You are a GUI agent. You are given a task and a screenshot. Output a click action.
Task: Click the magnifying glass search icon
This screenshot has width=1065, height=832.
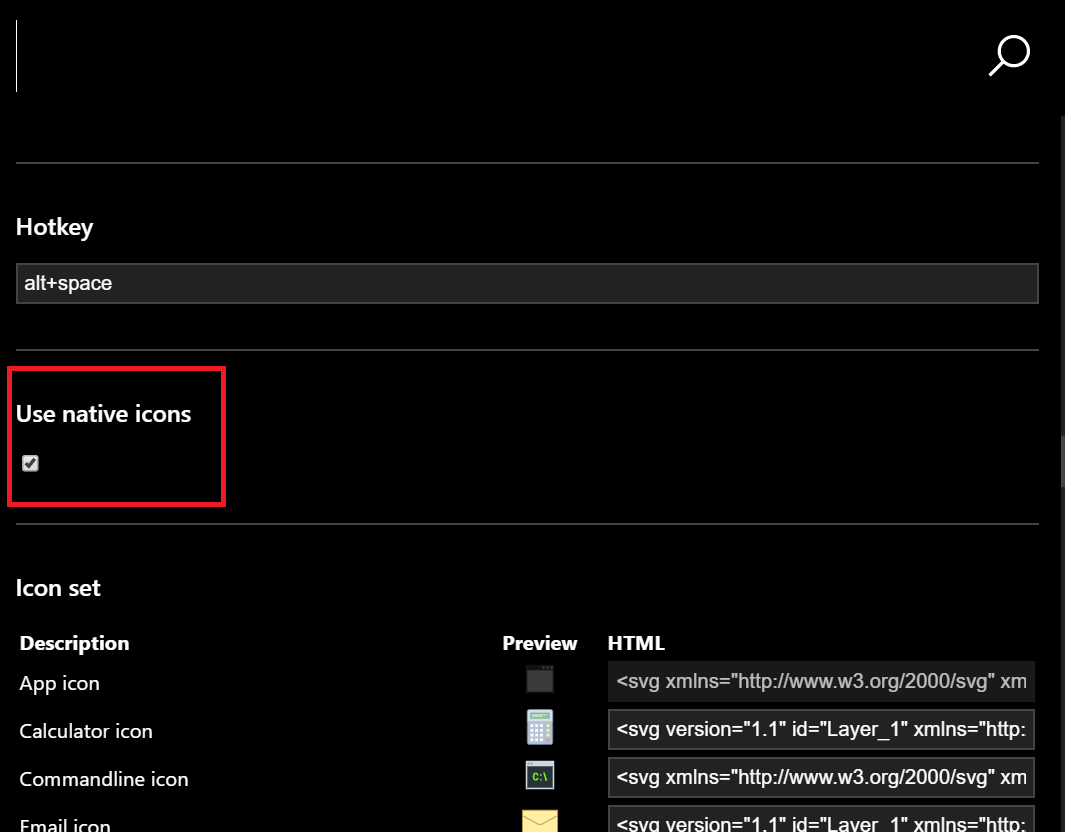pos(1009,56)
